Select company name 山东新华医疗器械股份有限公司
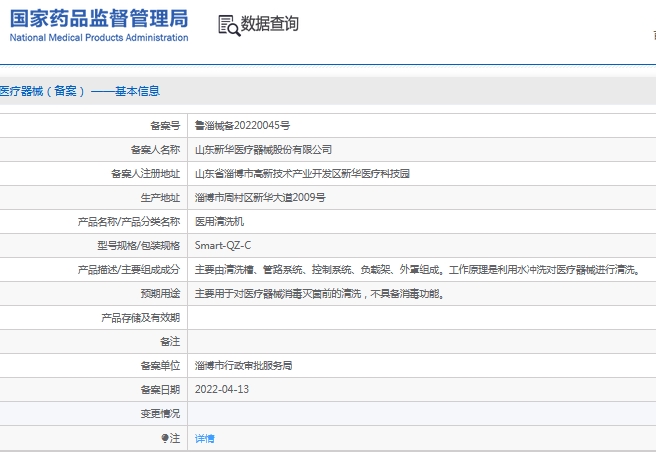Screen dimensions: 656x456 pyautogui.click(x=263, y=149)
